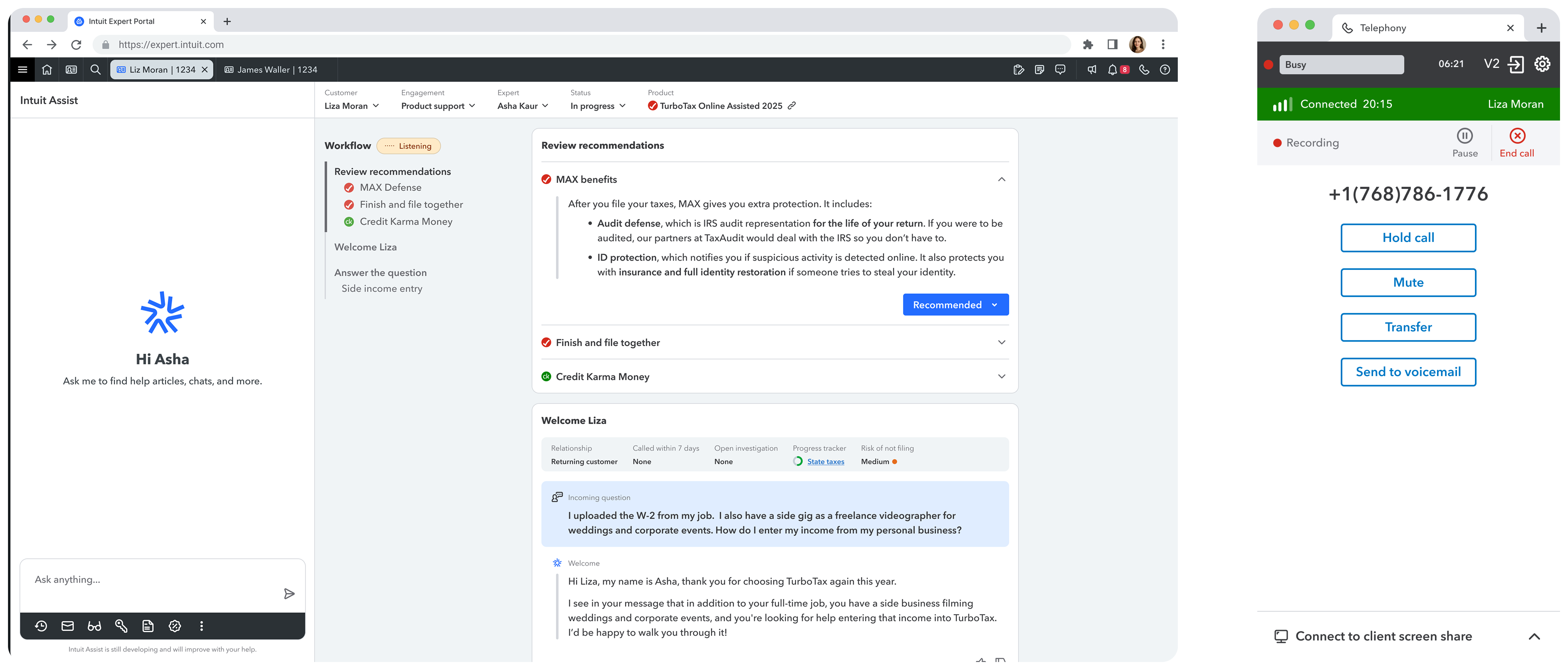Click the percent discount badge icon
Viewport: 1568px width, 670px height.
(x=175, y=626)
